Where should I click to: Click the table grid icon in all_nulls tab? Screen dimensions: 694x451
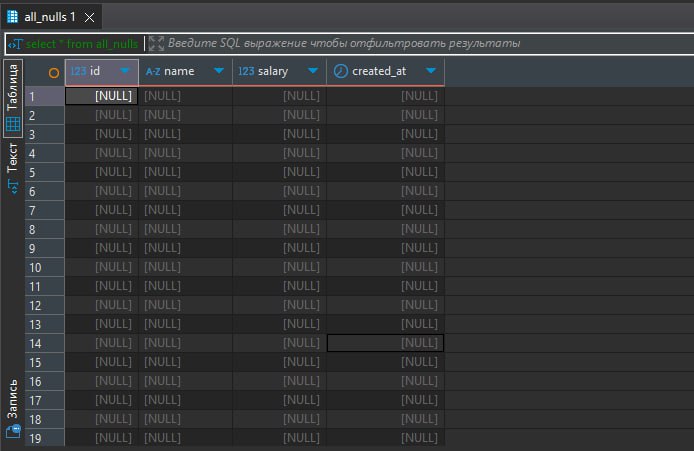tap(12, 17)
